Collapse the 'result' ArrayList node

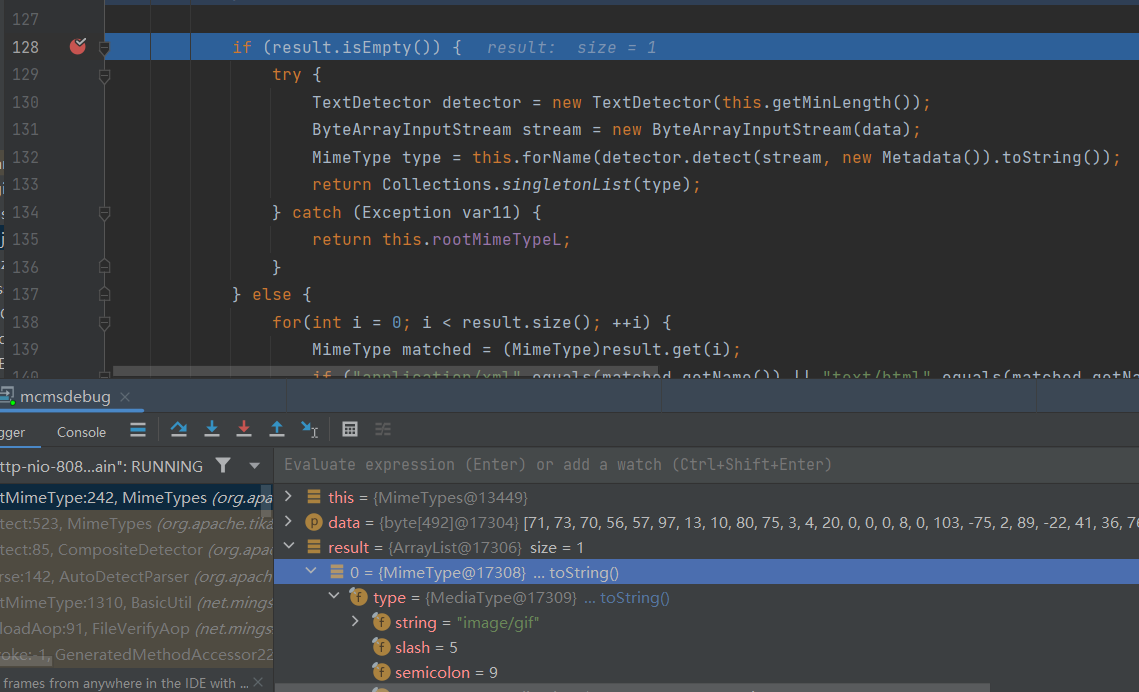pyautogui.click(x=288, y=547)
